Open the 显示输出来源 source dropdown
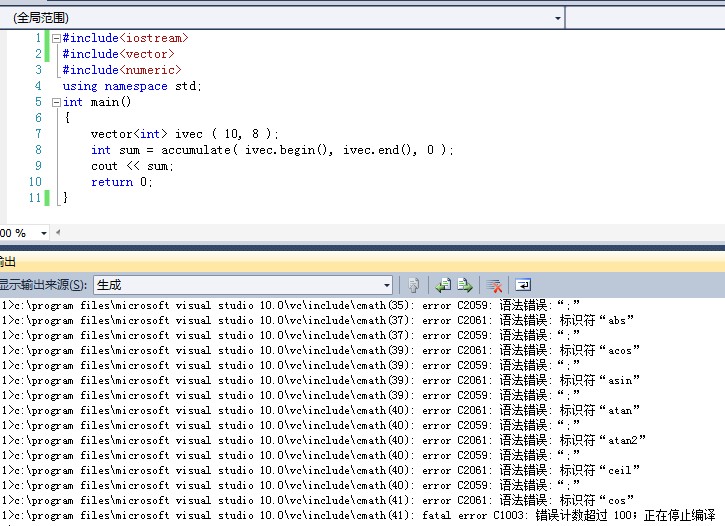 (x=387, y=285)
